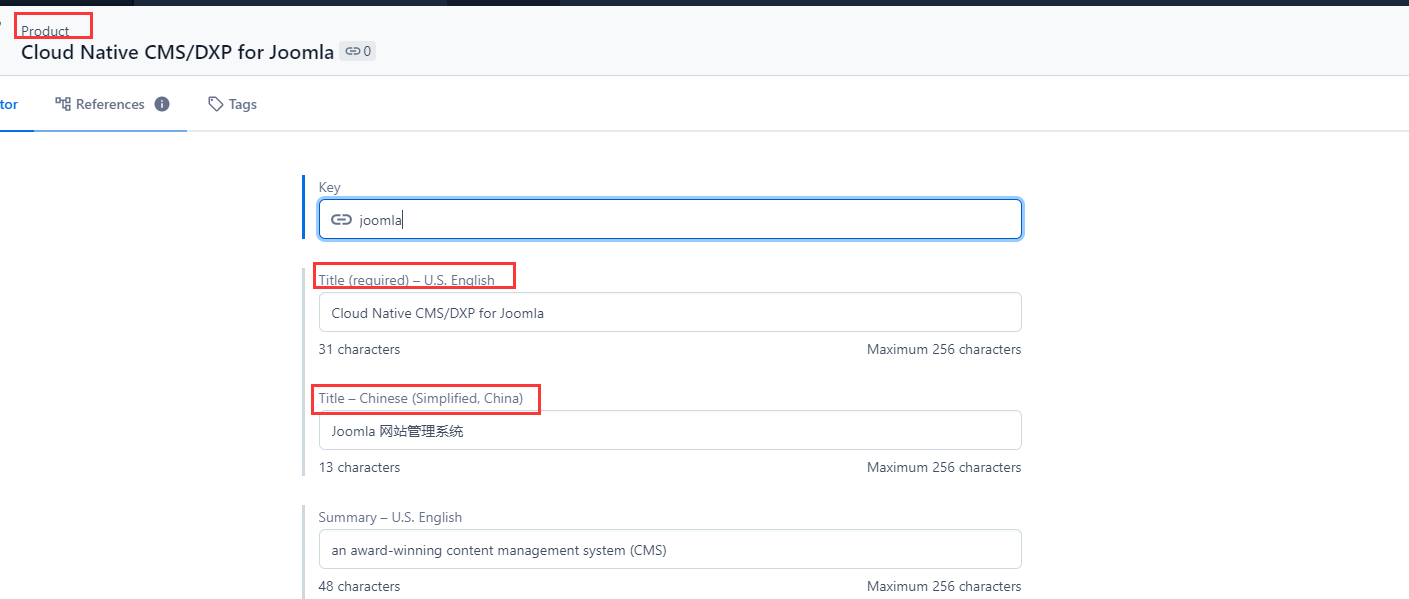Click the heading Cloud Native CMS/DXP for Joomla

pos(179,51)
